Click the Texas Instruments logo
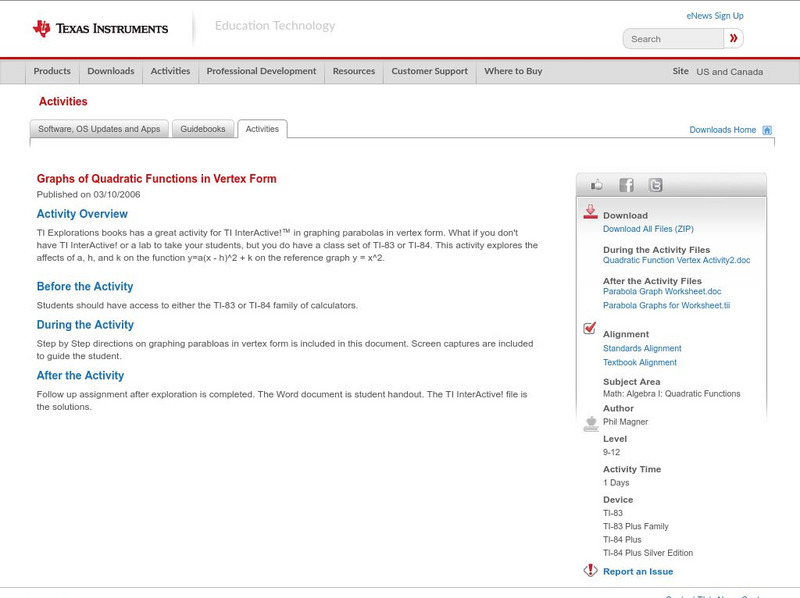The width and height of the screenshot is (800, 598). tap(100, 29)
